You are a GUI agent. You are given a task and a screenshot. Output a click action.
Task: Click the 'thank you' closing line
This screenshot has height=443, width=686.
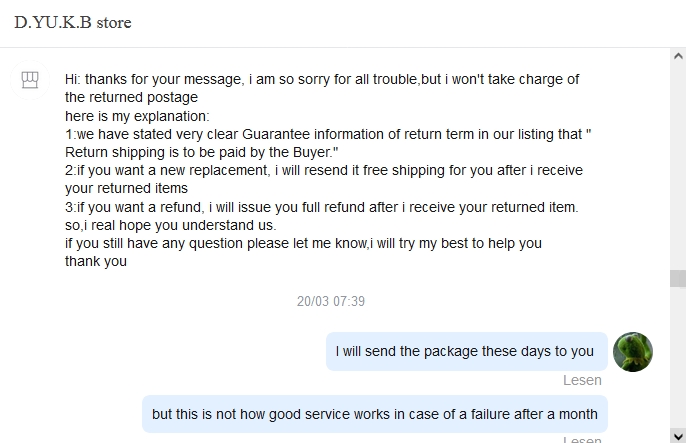96,261
